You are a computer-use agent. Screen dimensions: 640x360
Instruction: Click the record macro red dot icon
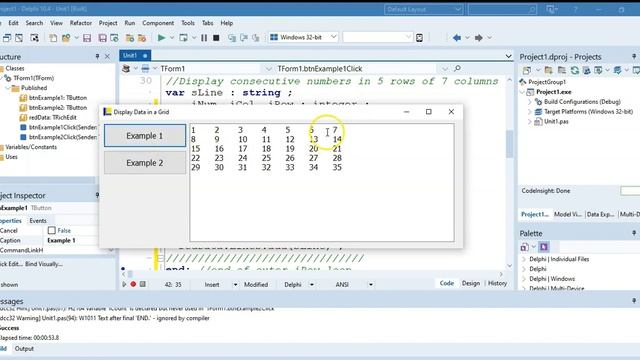pos(133,284)
